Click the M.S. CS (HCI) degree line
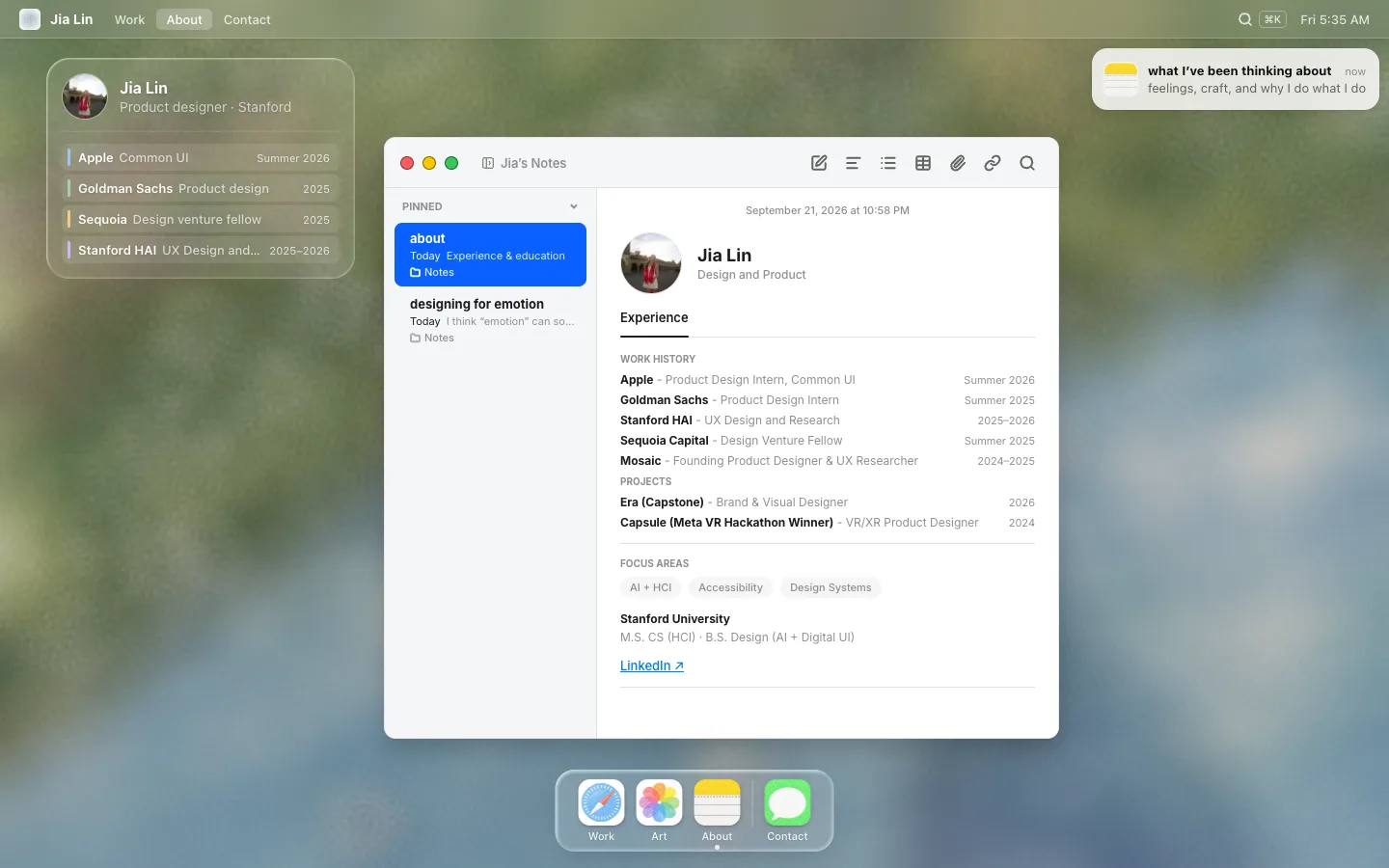This screenshot has height=868, width=1389. pyautogui.click(x=737, y=637)
